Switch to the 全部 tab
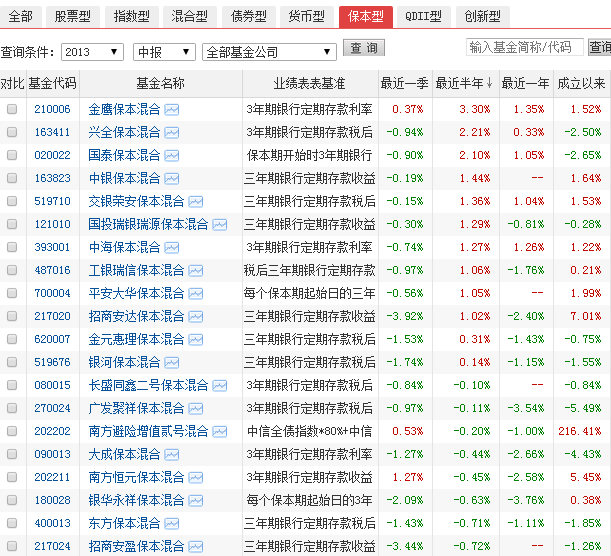 tap(21, 17)
